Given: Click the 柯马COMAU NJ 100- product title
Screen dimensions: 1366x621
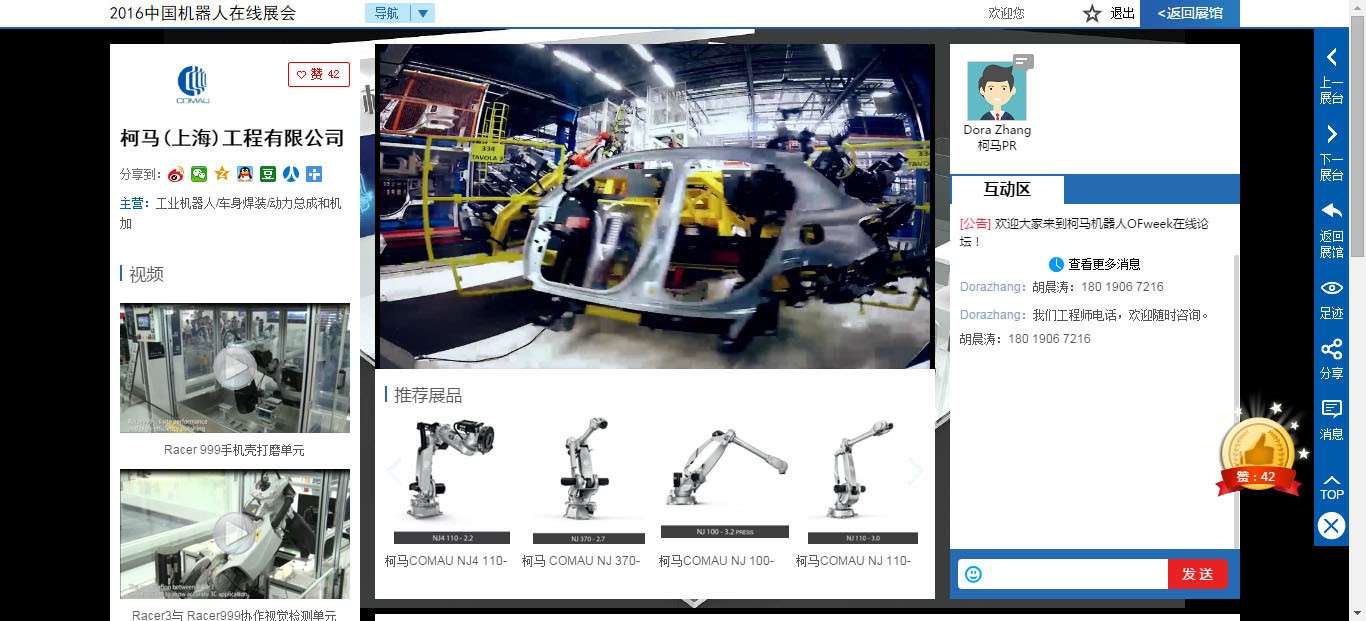Looking at the screenshot, I should (x=717, y=561).
